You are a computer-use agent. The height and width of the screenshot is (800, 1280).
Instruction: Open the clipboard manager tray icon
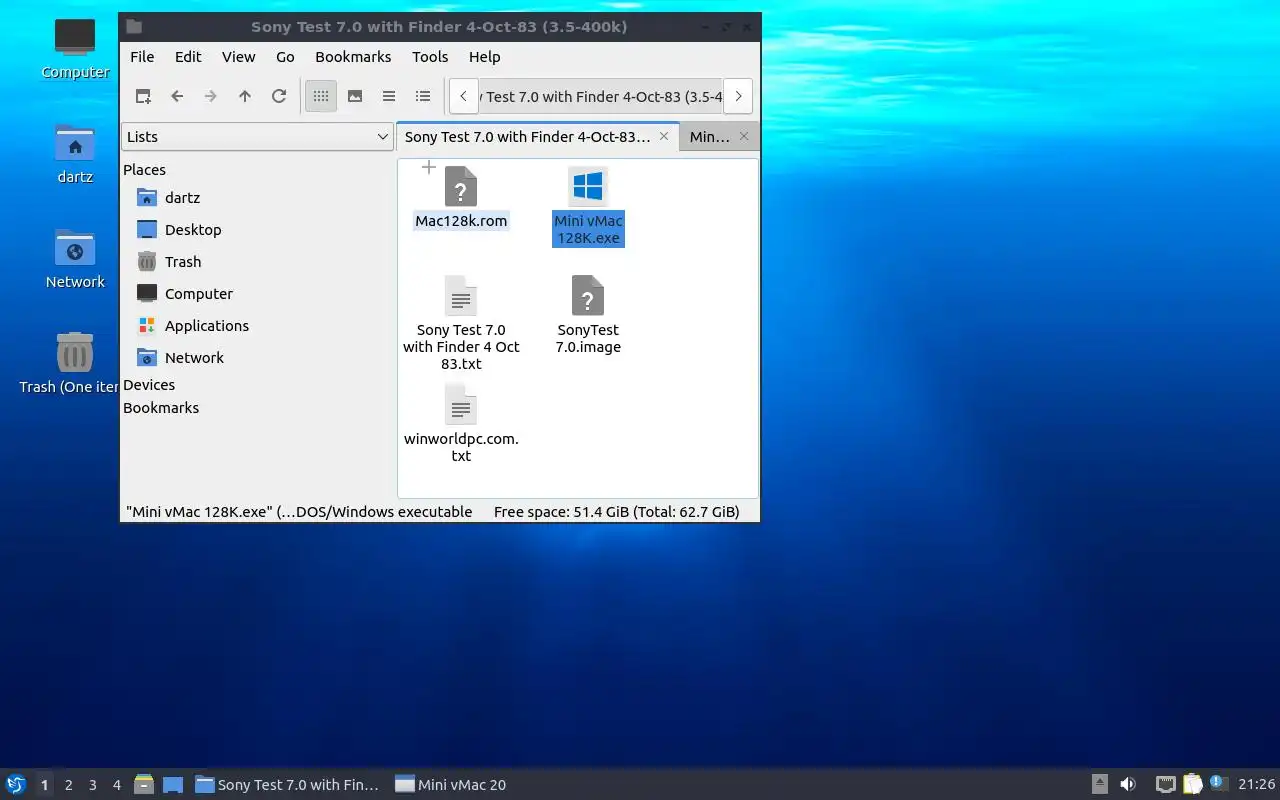[1192, 785]
